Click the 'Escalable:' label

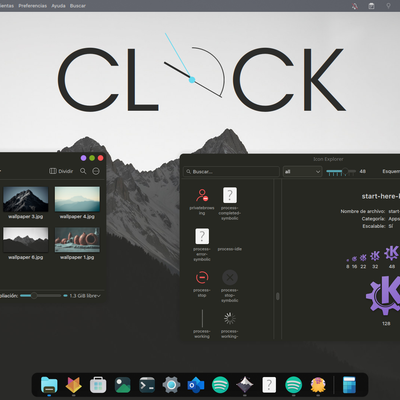(x=374, y=226)
